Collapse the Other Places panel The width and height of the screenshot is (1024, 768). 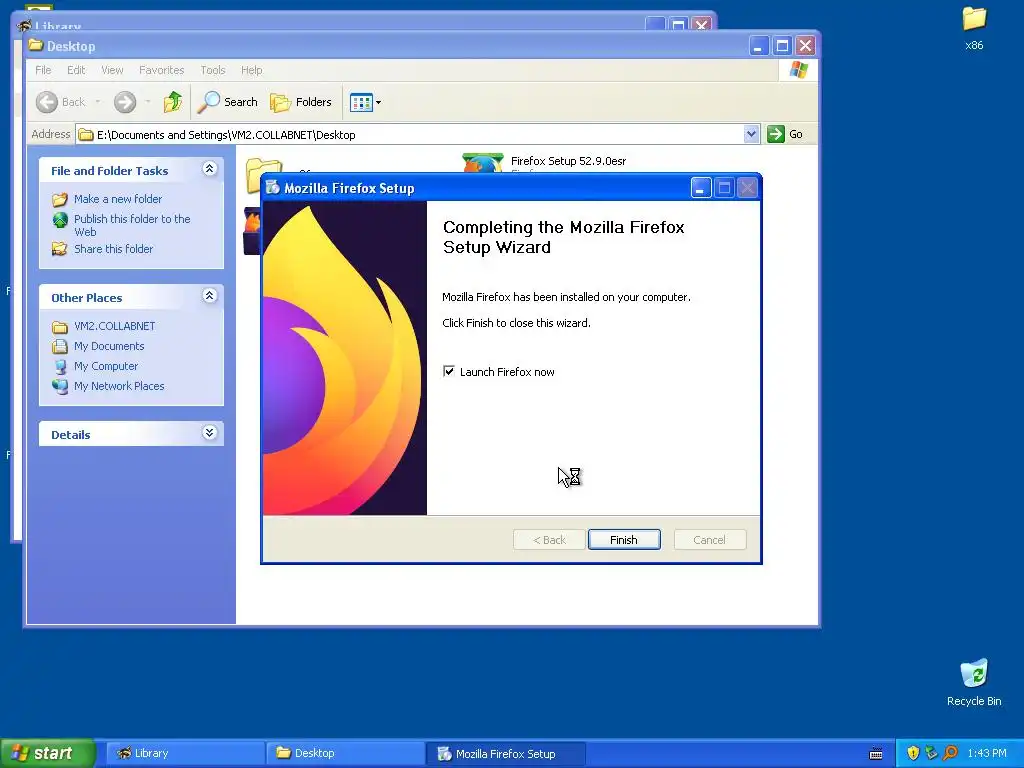[210, 296]
